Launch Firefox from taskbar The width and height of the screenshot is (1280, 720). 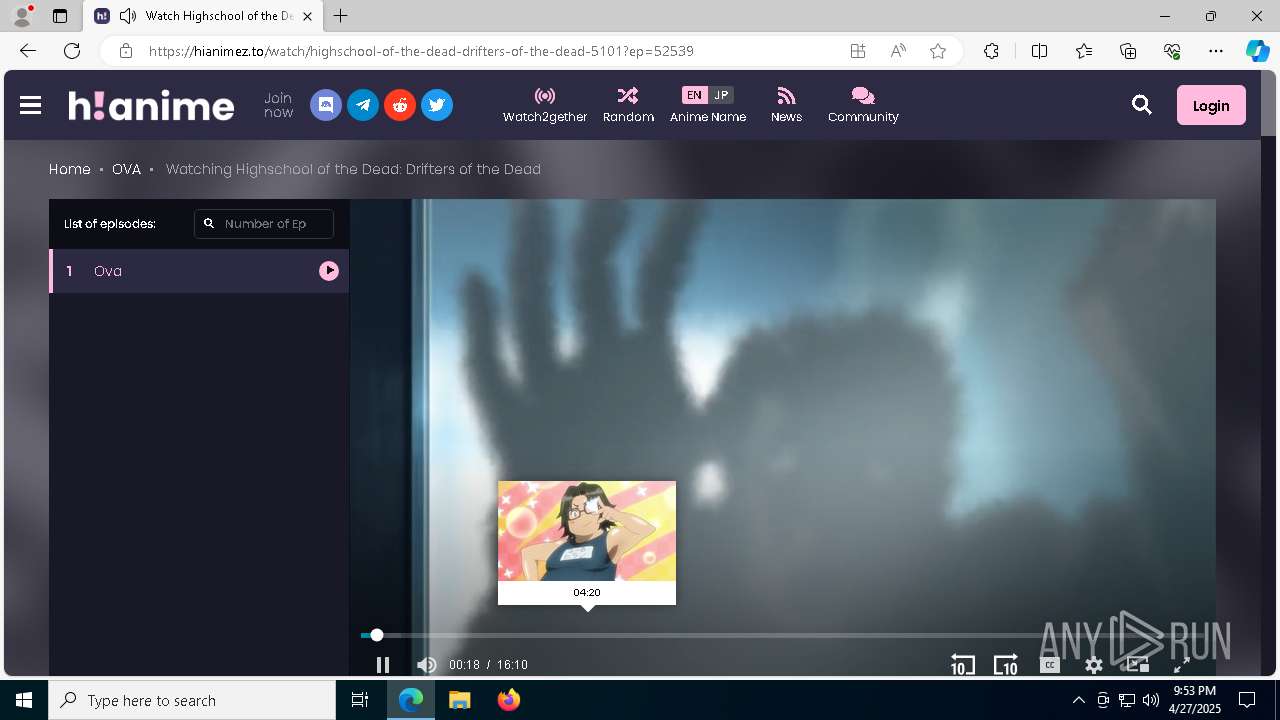(509, 700)
